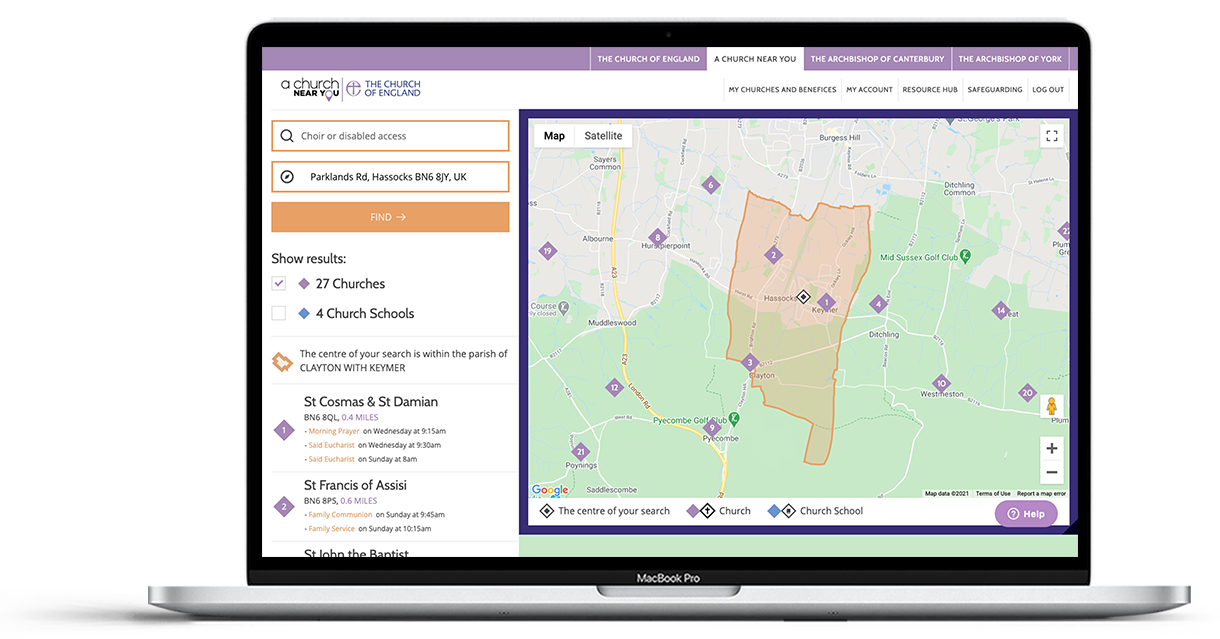Screen dimensions: 1220x639
Task: Click the 'Choir or disabled access' search field
Action: pos(390,136)
